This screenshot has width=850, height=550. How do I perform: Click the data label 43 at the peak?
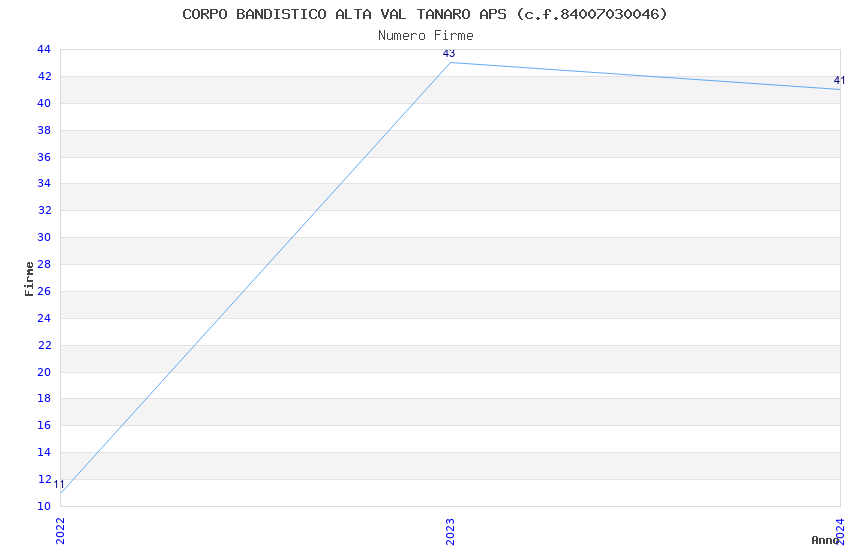pyautogui.click(x=449, y=54)
